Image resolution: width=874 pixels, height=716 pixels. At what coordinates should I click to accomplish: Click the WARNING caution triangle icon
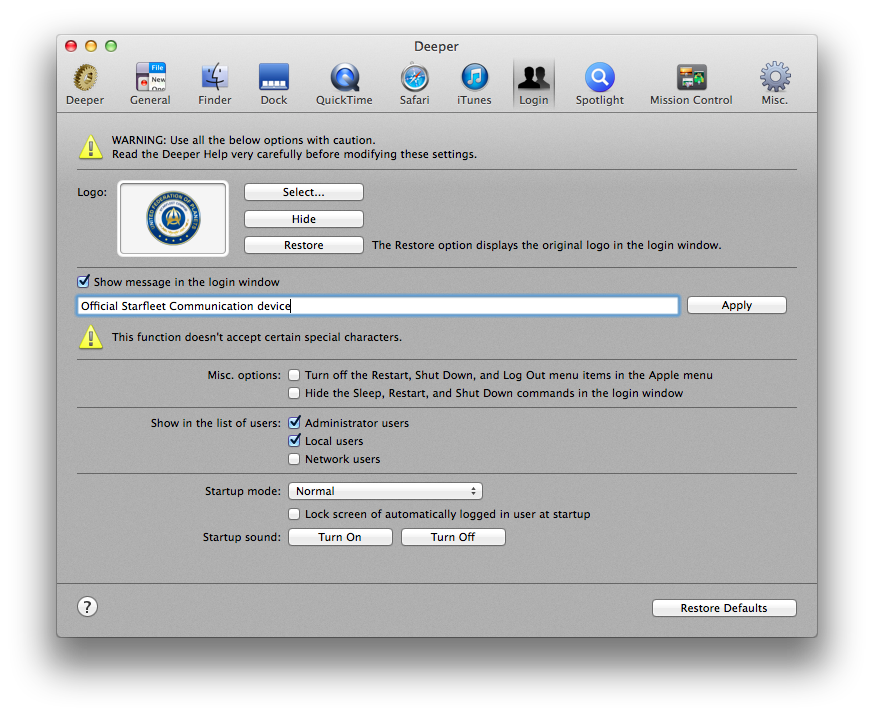(x=91, y=147)
